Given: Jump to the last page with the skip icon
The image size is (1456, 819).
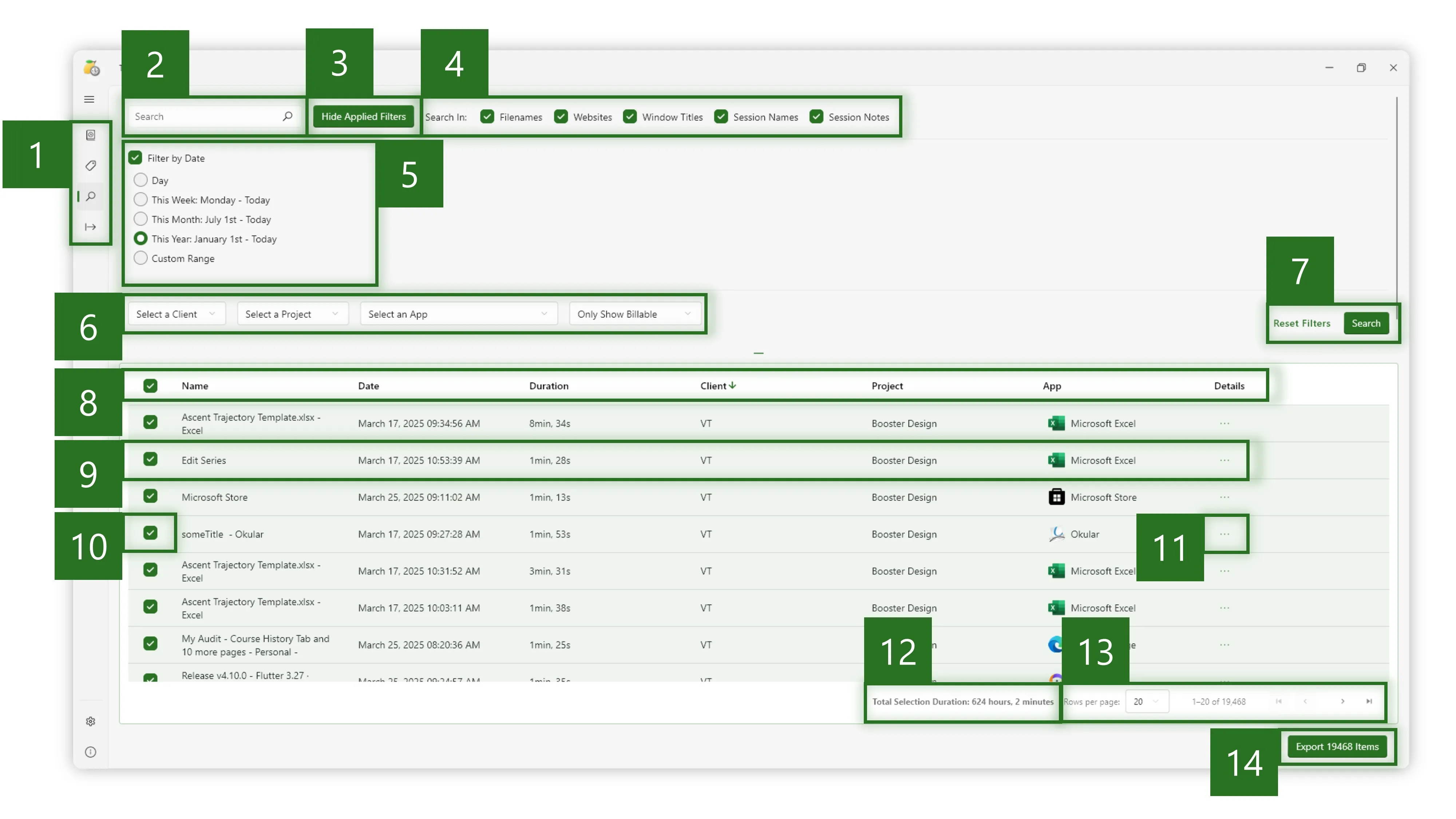Looking at the screenshot, I should click(1369, 701).
